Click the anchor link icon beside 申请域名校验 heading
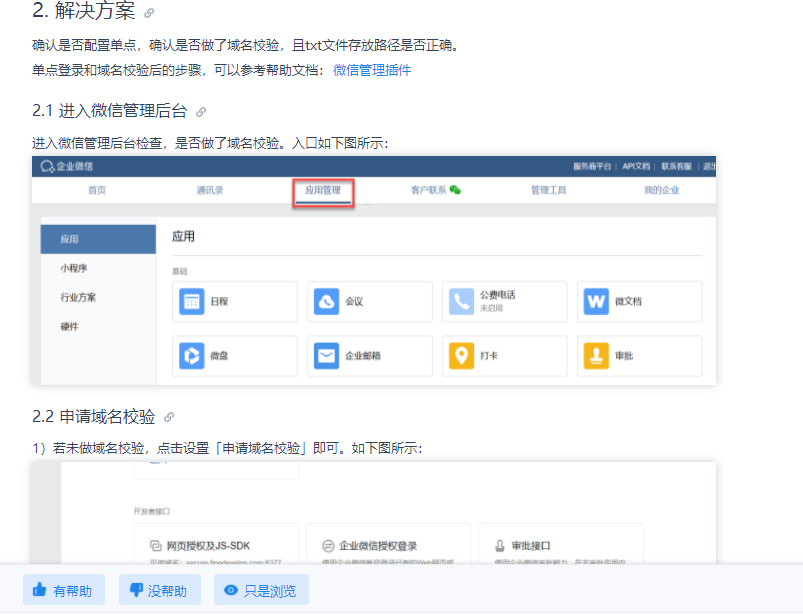 tap(169, 417)
